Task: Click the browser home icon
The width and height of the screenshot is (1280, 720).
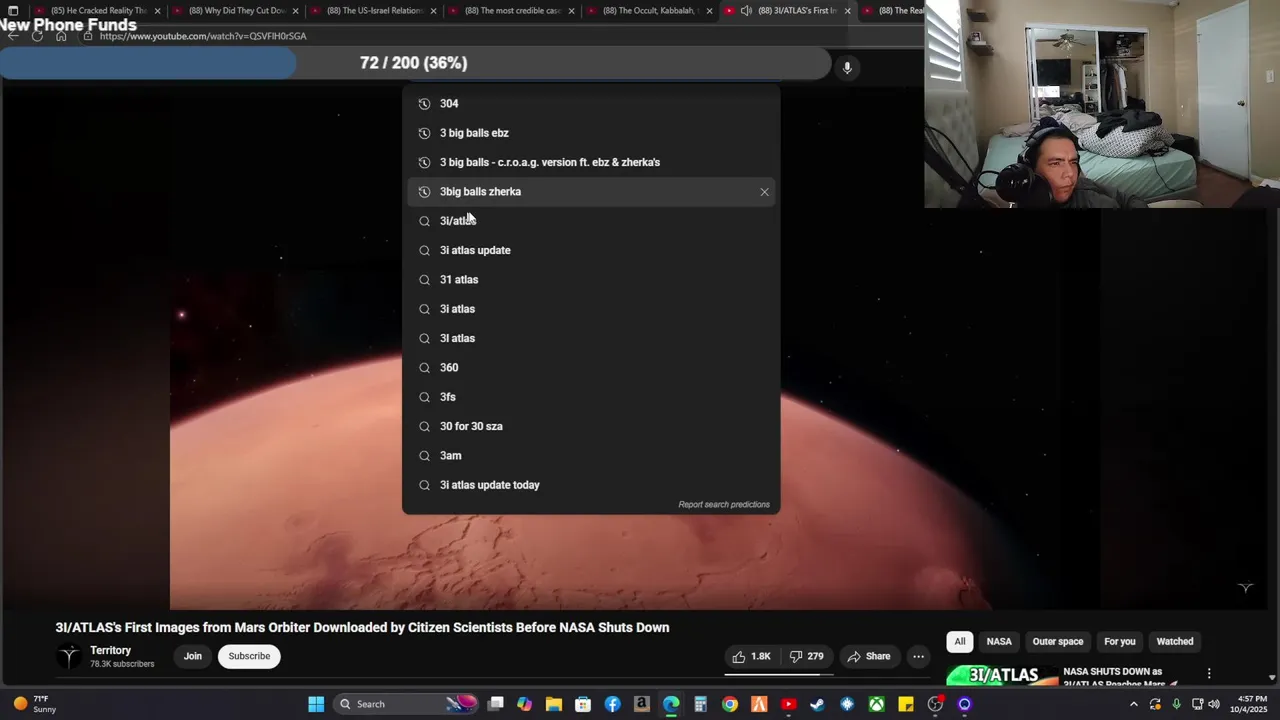Action: pyautogui.click(x=61, y=36)
